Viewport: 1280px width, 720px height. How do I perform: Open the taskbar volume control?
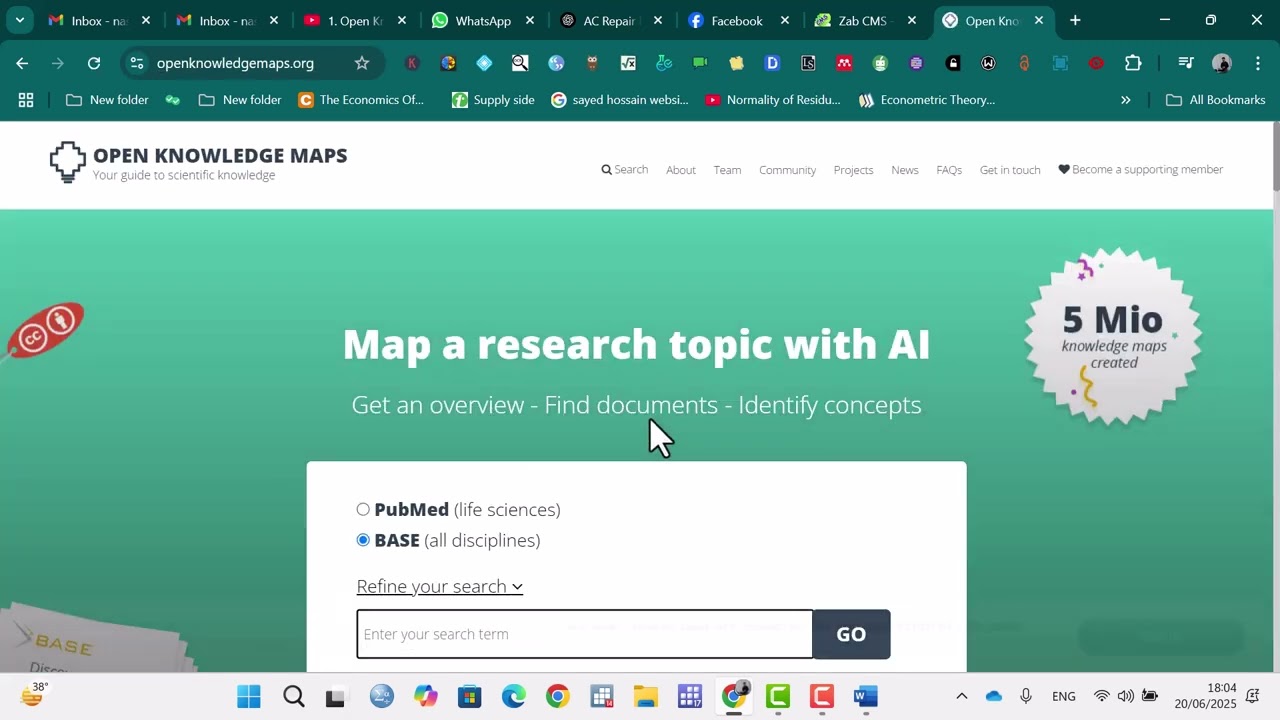click(1125, 696)
